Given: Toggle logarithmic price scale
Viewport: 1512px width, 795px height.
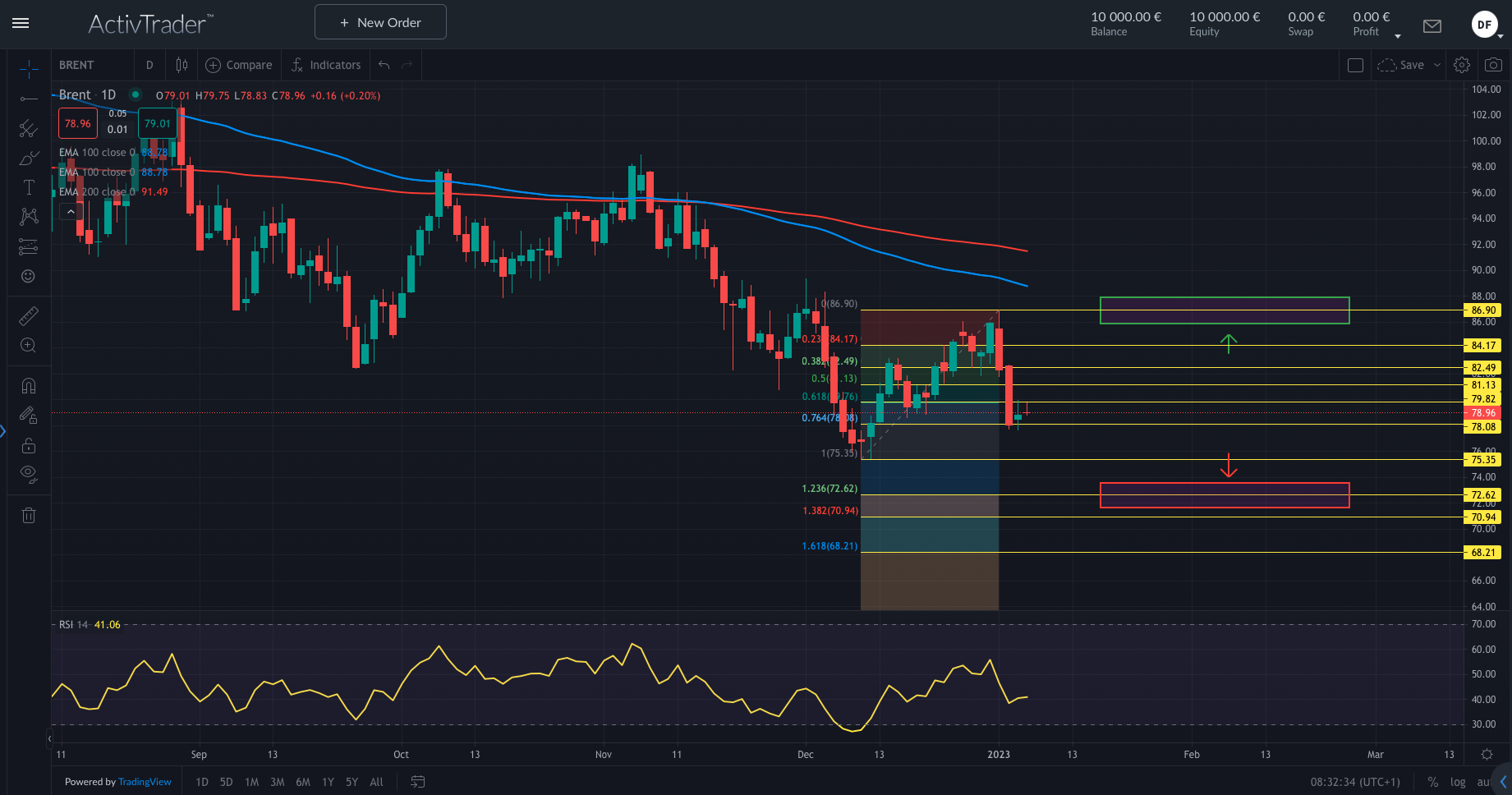Looking at the screenshot, I should 1458,782.
